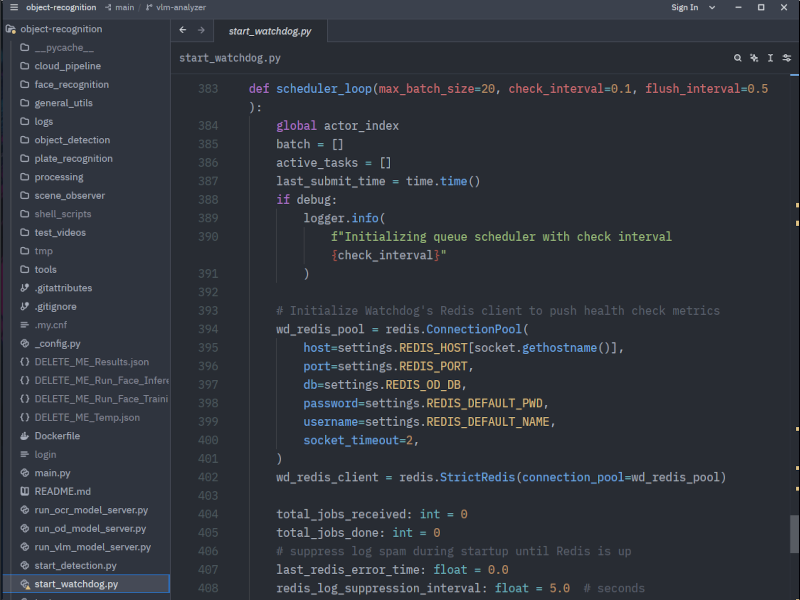Click on scheduler_loop function name
The width and height of the screenshot is (800, 600).
point(324,89)
